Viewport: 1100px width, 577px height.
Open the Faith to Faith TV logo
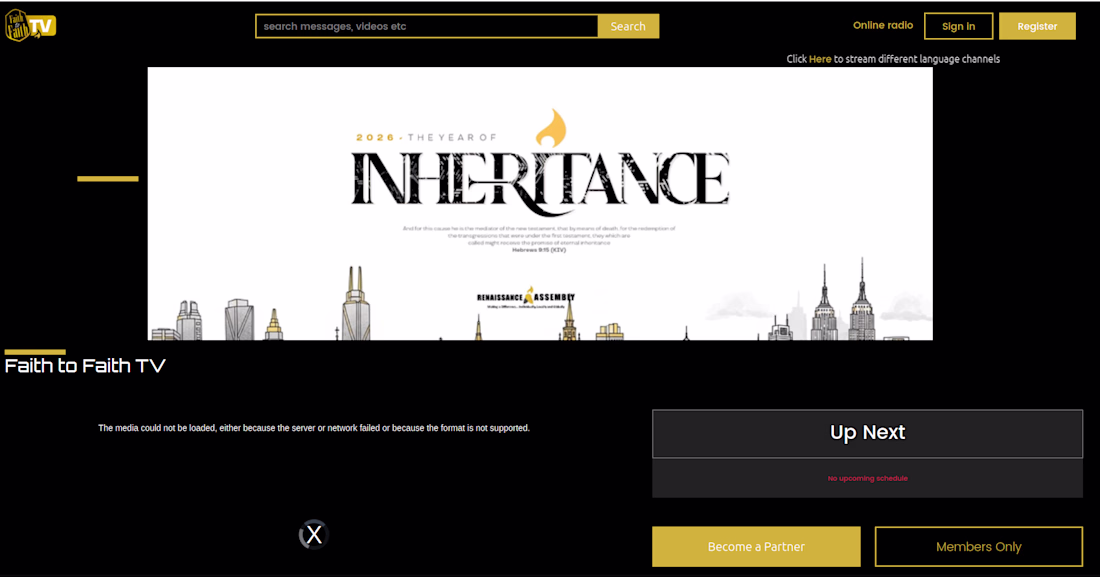30,25
